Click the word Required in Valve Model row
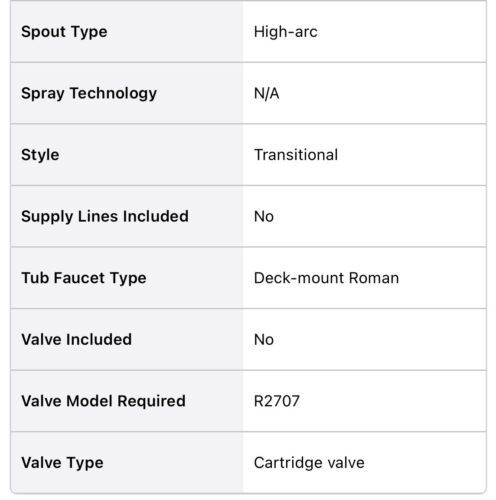The image size is (496, 500). pos(152,401)
